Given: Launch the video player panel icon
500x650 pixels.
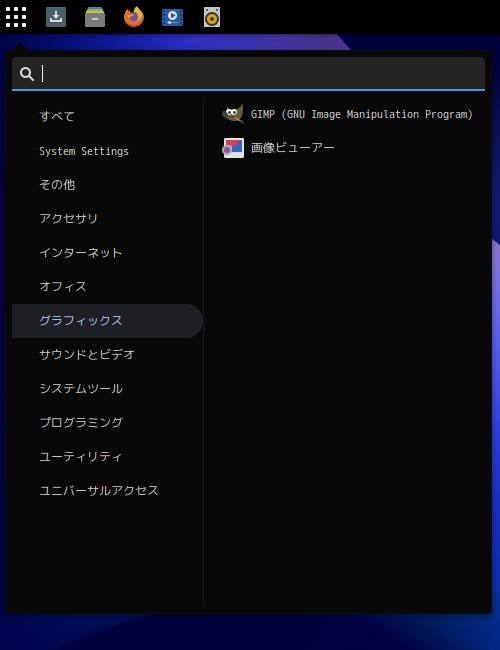Looking at the screenshot, I should [172, 17].
